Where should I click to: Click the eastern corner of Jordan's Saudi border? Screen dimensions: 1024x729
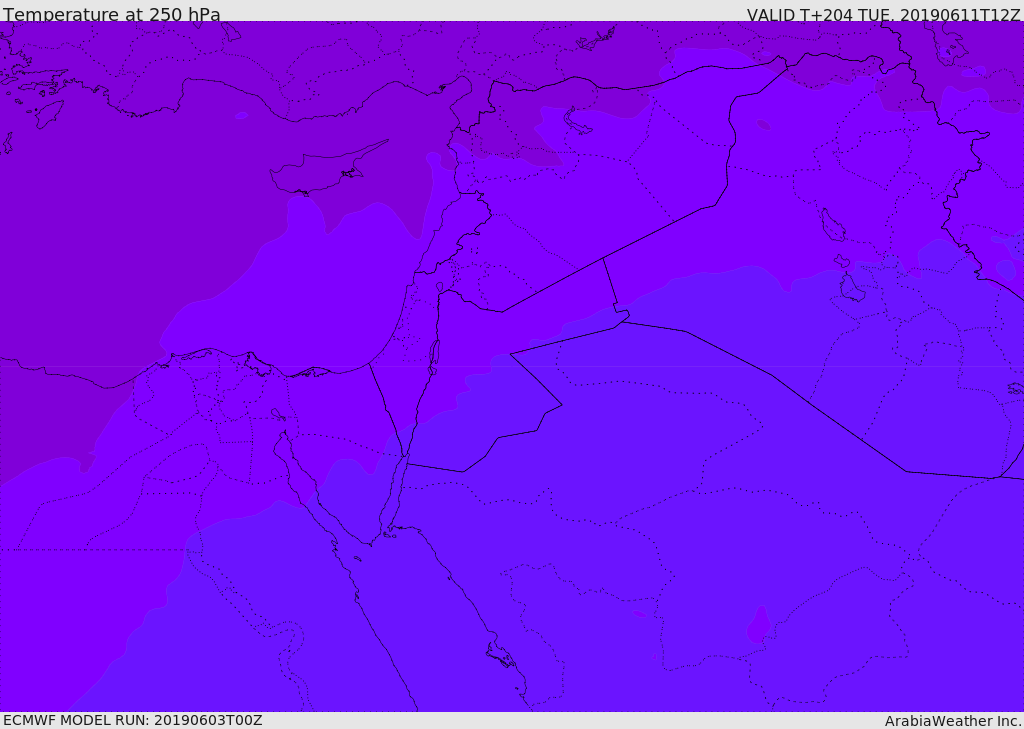(561, 405)
